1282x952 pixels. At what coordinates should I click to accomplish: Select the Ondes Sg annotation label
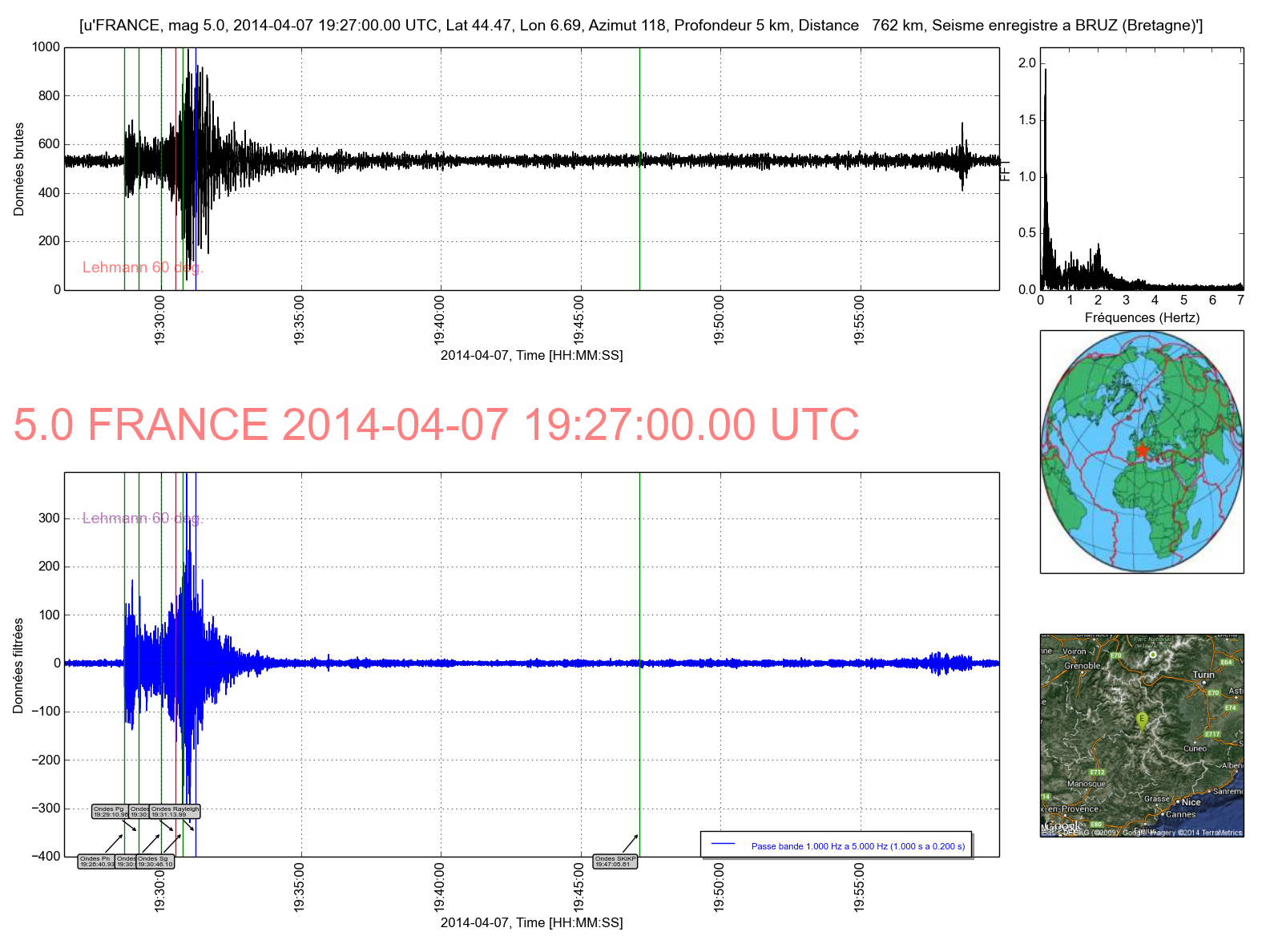[155, 861]
